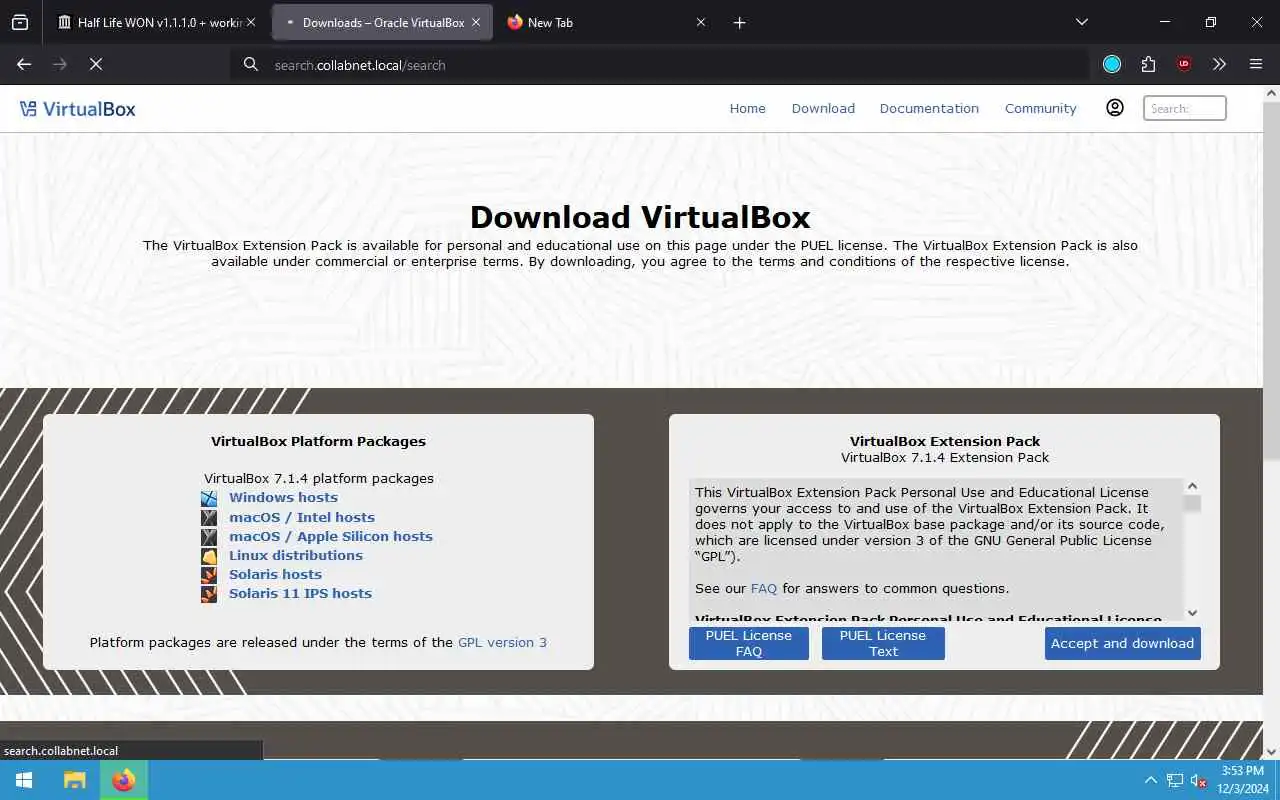Viewport: 1280px width, 800px height.
Task: Switch to the New Tab tab
Action: (x=607, y=22)
